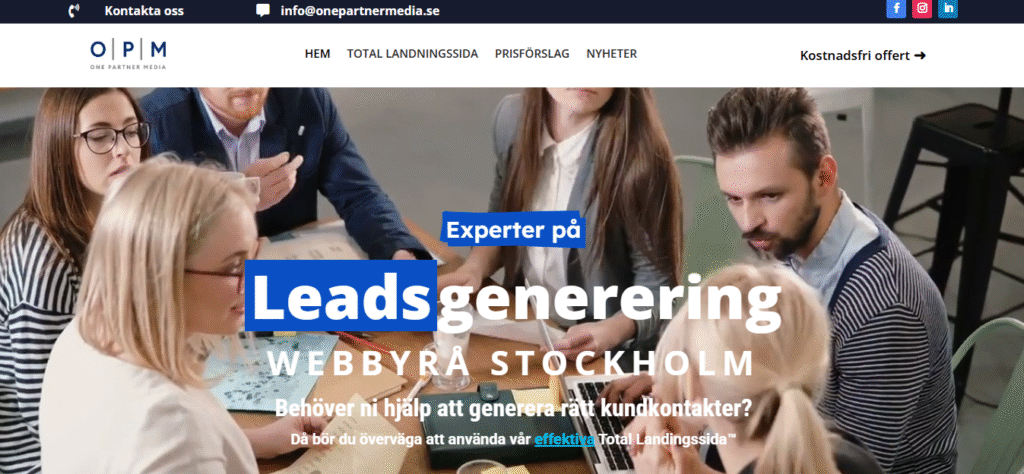Click the phone icon beside Kontakta oss

74,10
